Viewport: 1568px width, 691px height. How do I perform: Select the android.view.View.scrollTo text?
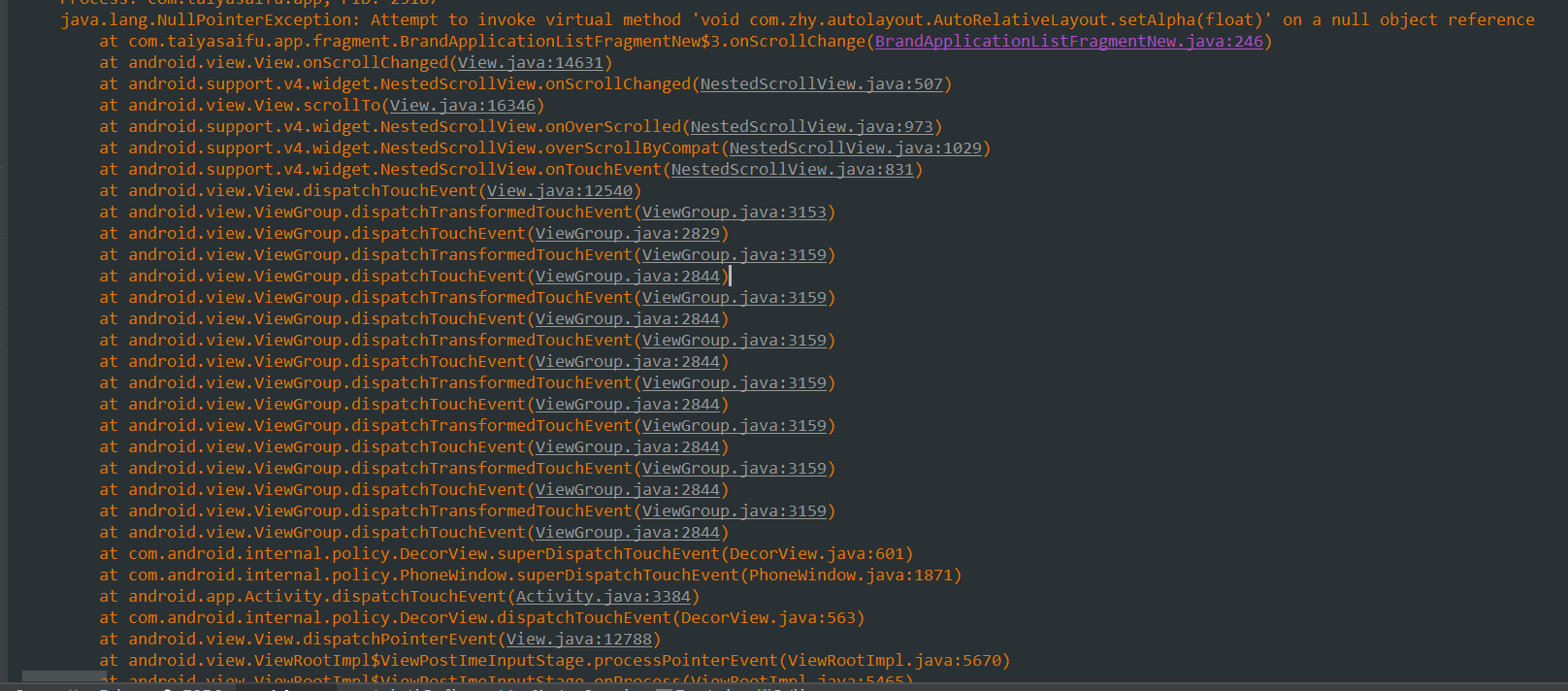click(x=254, y=106)
